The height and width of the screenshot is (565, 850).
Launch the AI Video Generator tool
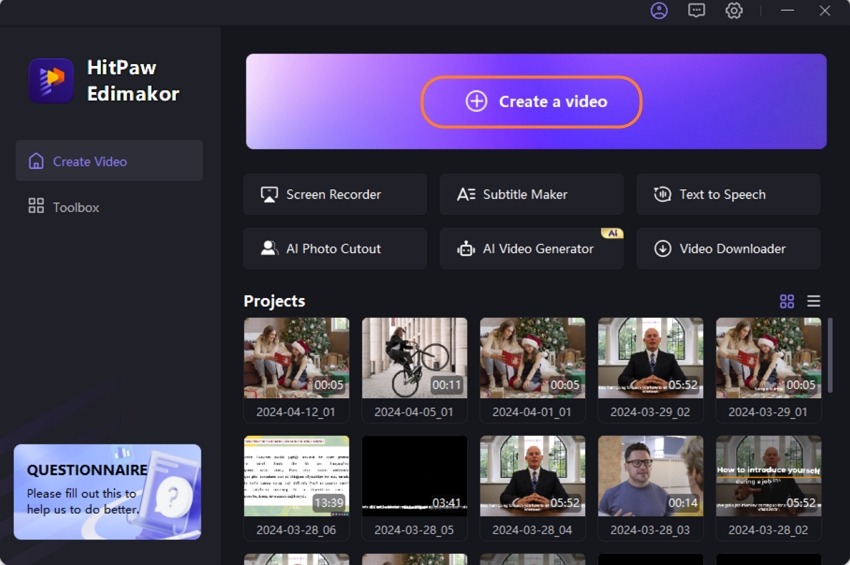click(531, 248)
